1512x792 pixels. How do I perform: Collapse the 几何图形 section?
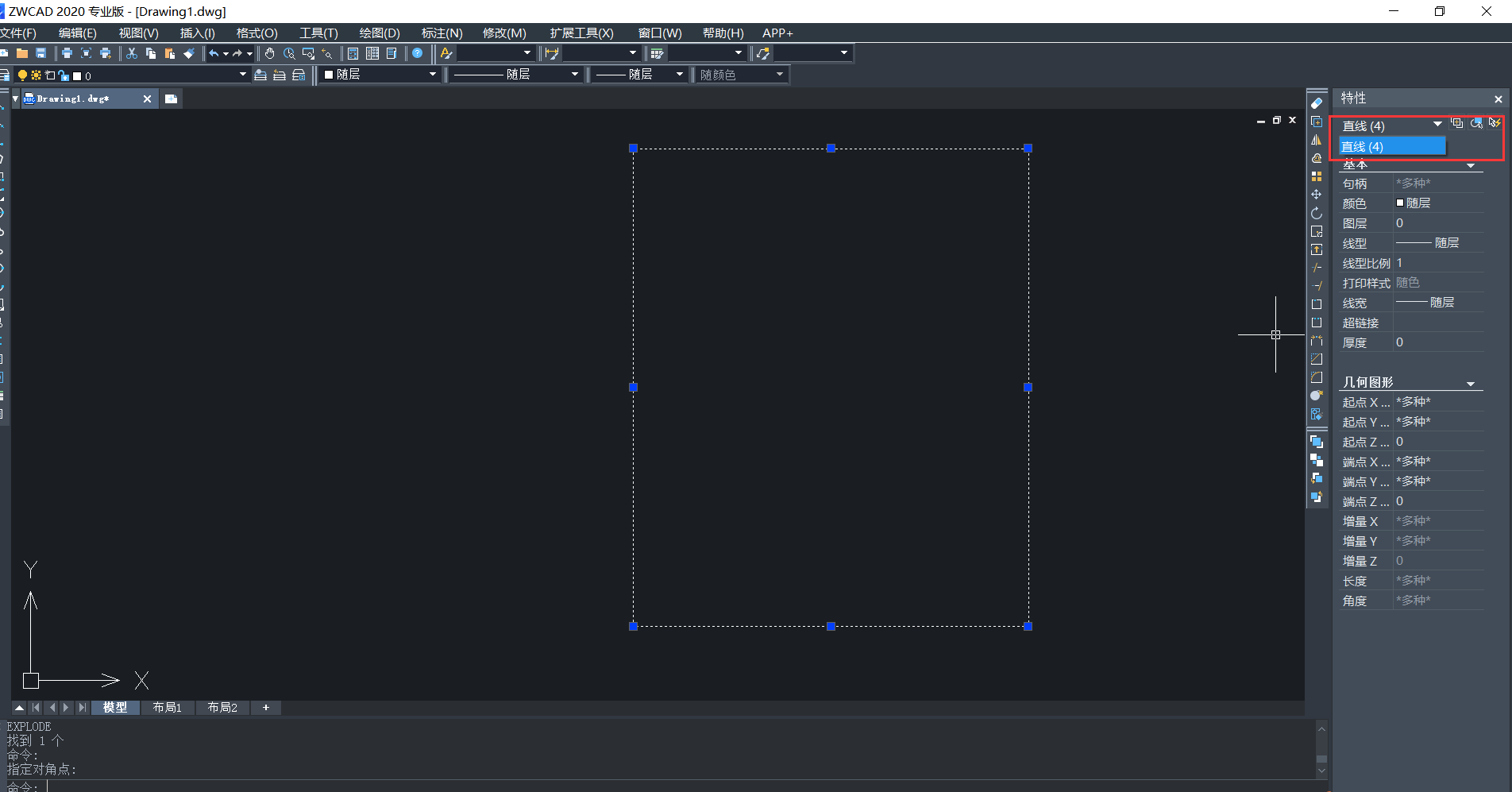pos(1471,384)
